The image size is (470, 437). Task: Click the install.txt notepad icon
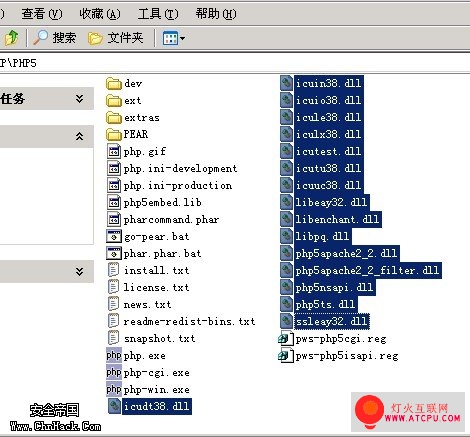[114, 270]
